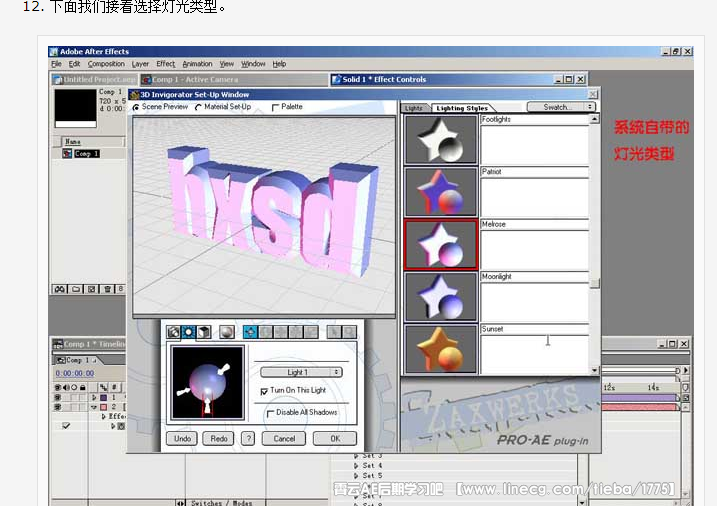
Task: Choose the Melrose lighting style thumbnail
Action: coord(441,245)
